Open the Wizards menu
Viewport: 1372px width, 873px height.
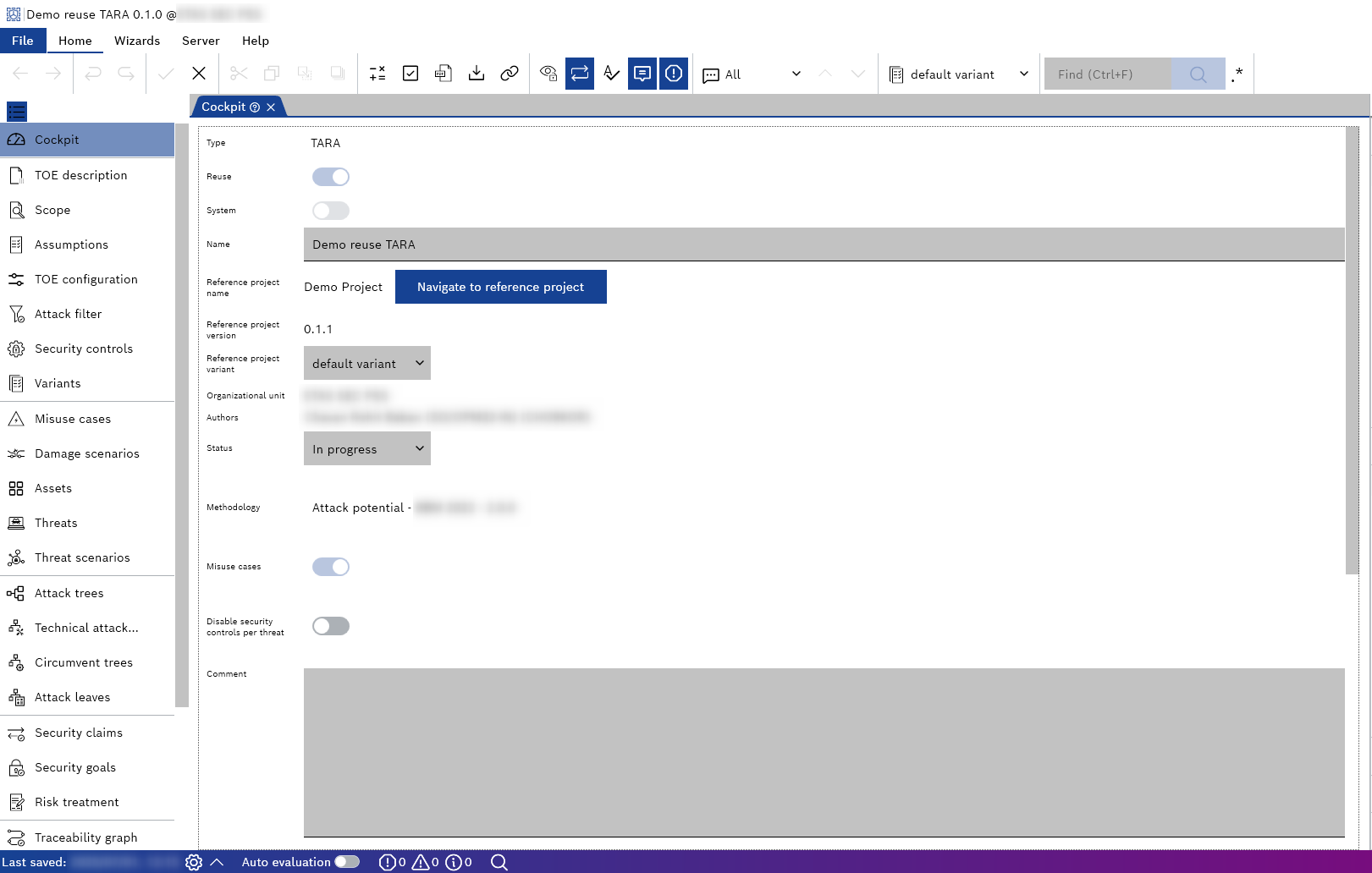(137, 41)
